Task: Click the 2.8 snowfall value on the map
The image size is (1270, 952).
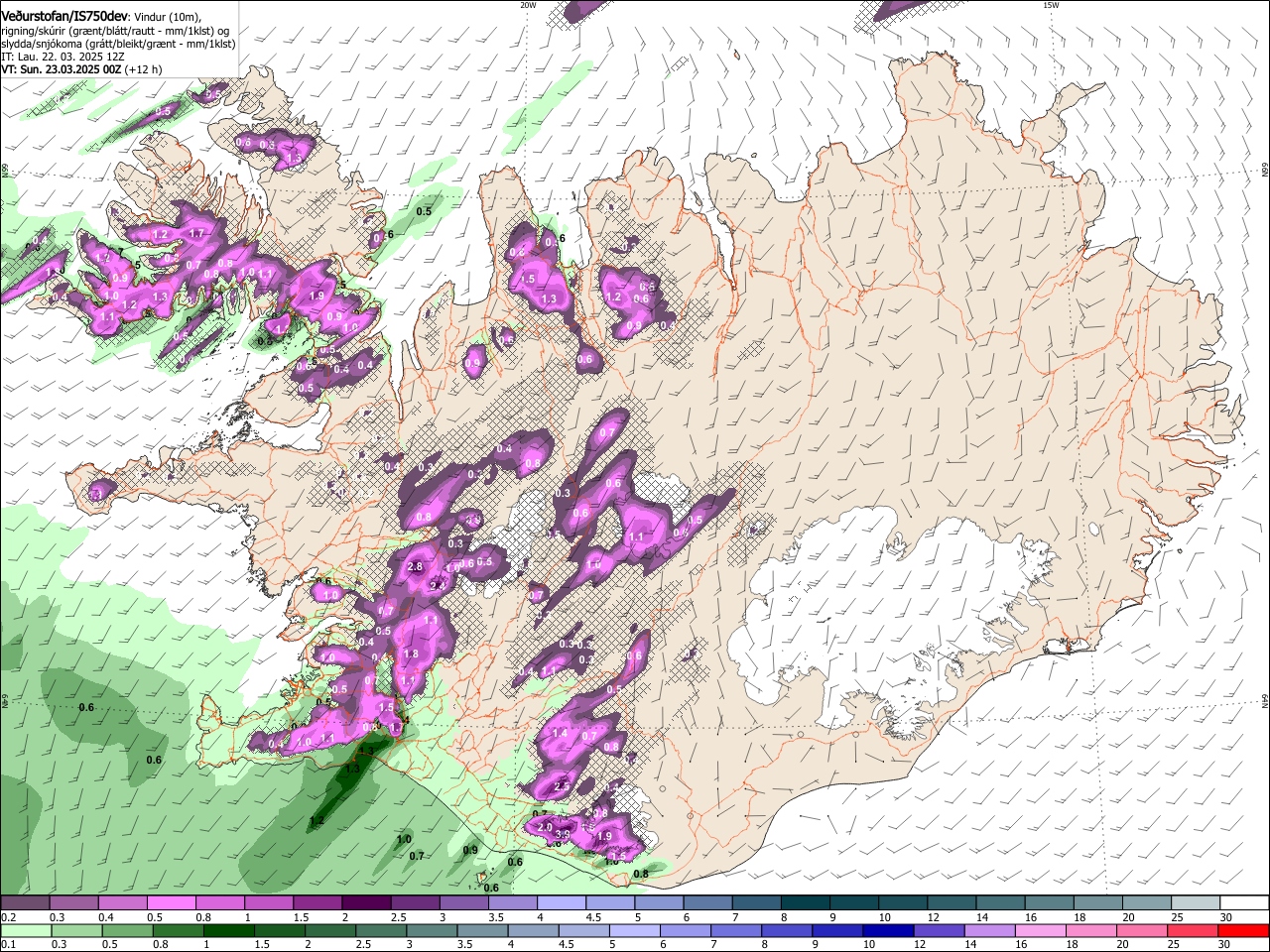Action: (x=415, y=566)
